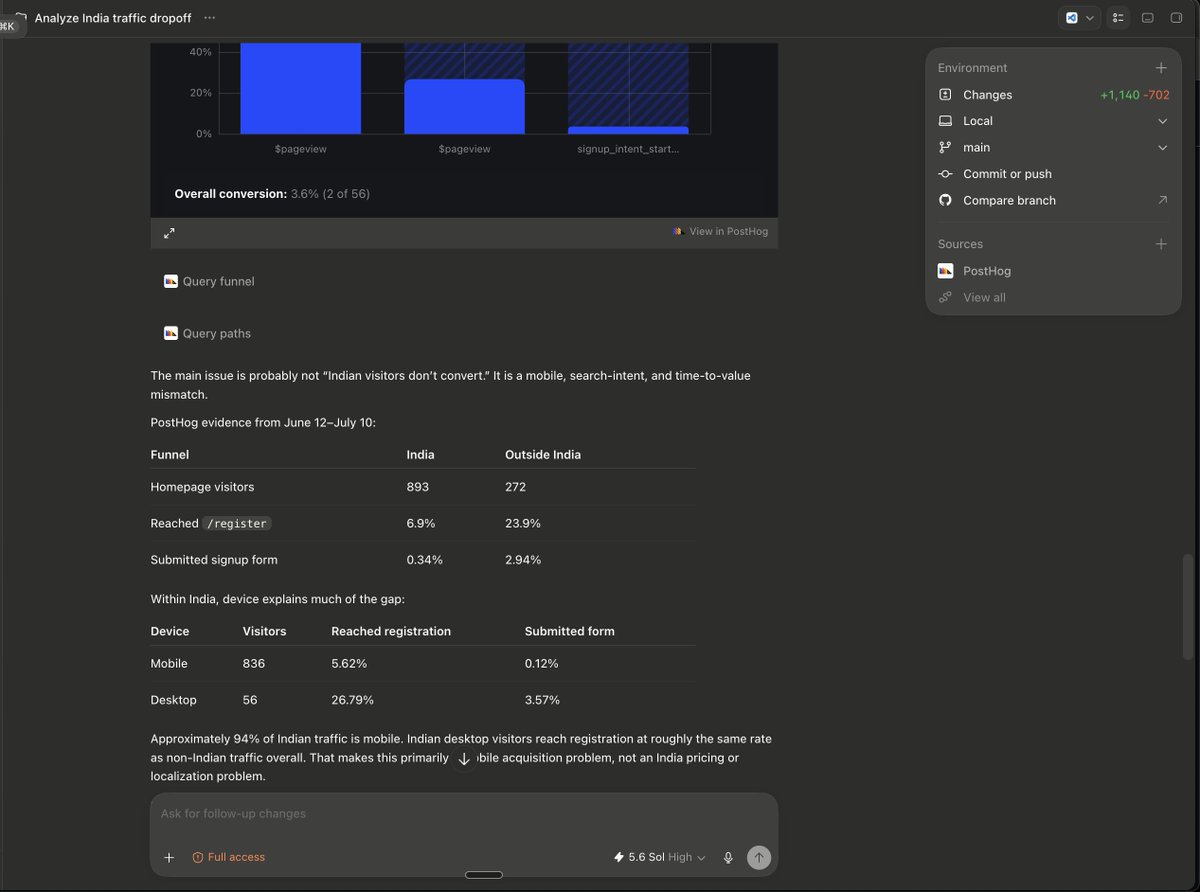
Task: Expand the editor chooser chevron next to VS Code
Action: pyautogui.click(x=1090, y=18)
